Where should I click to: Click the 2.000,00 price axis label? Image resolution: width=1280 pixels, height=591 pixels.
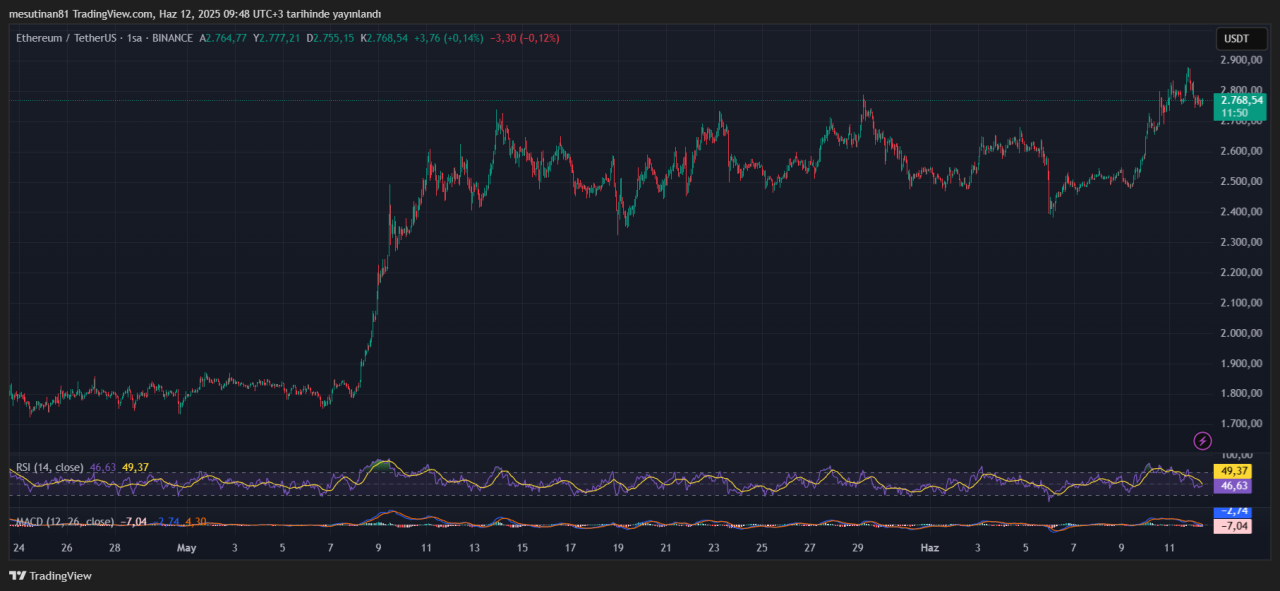coord(1242,333)
